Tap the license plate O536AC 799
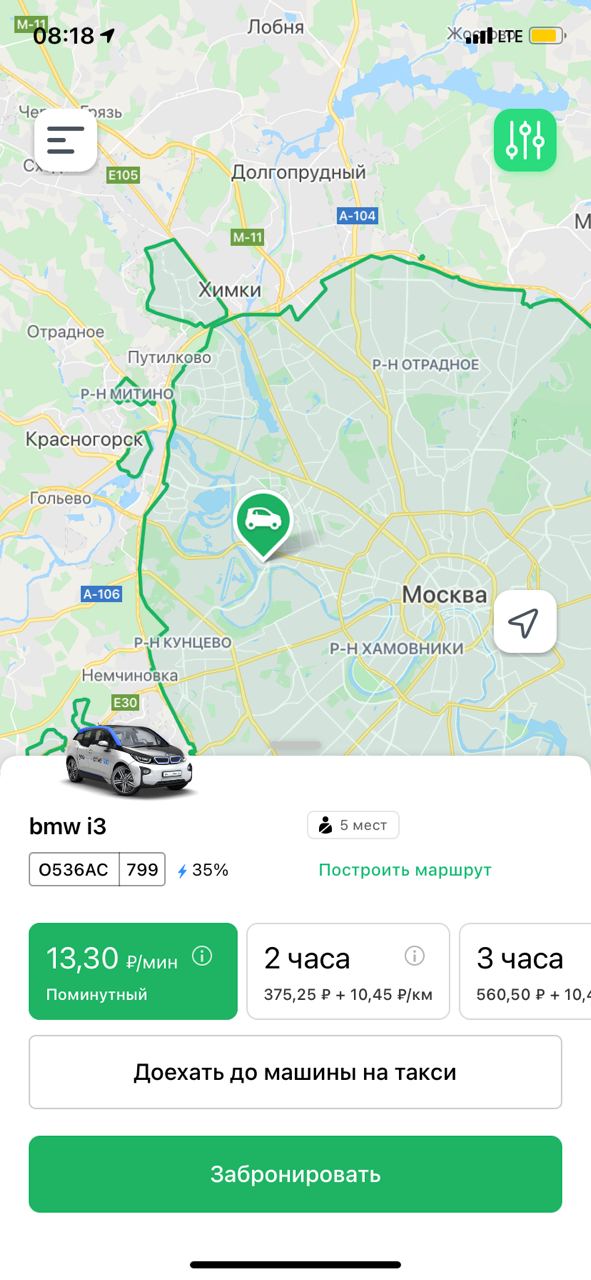This screenshot has height=1280, width=591. coord(97,869)
